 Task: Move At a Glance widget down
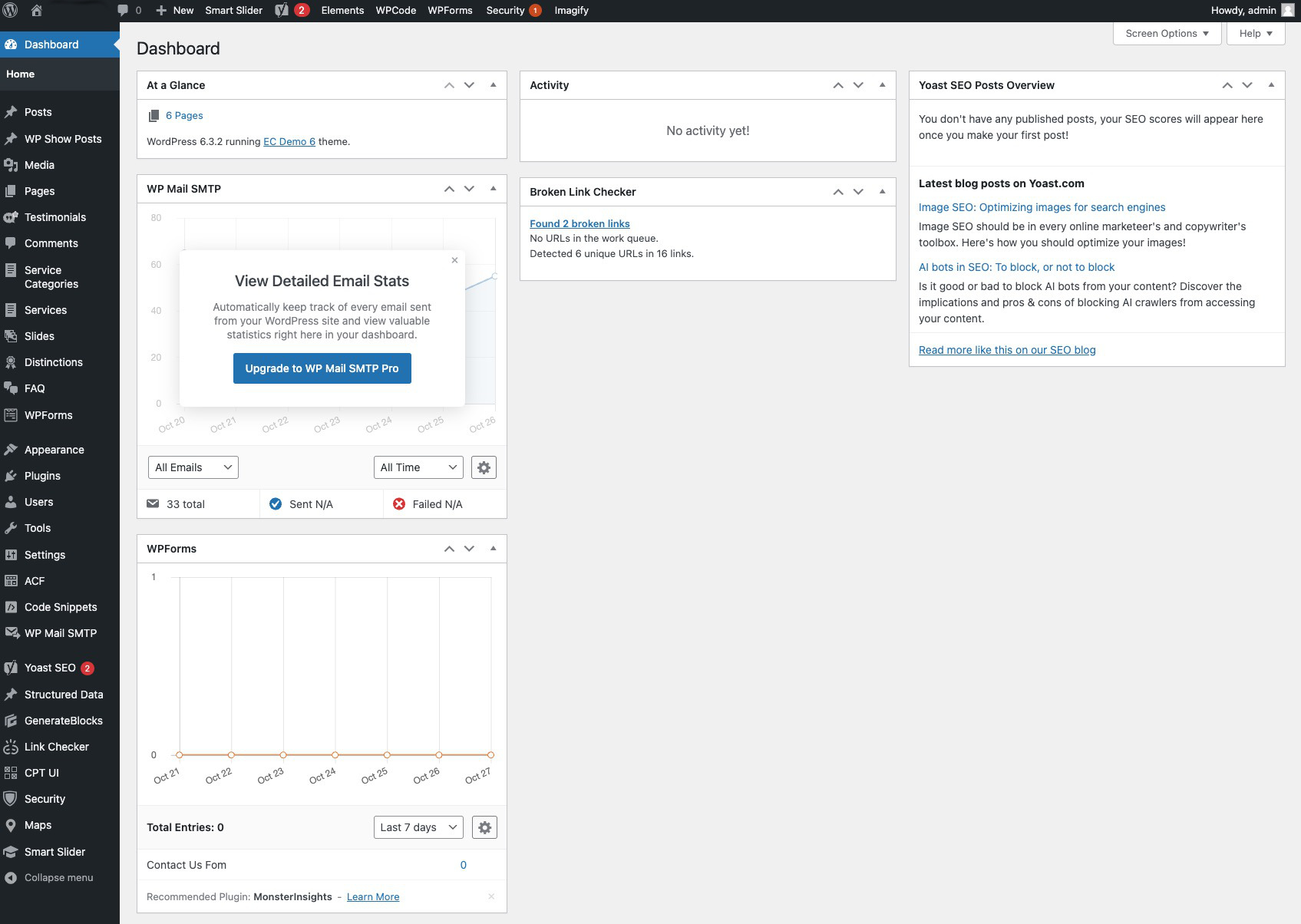(x=469, y=85)
